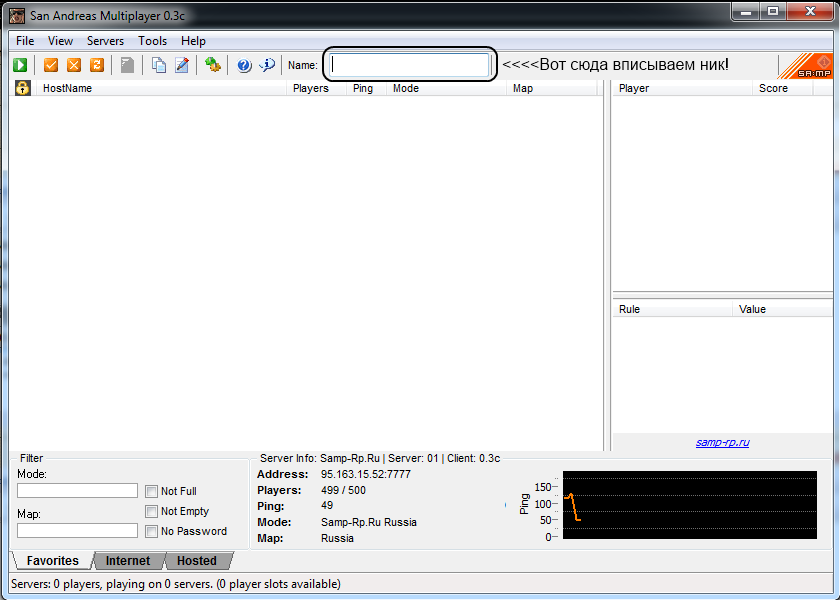Viewport: 840px width, 600px height.
Task: Sort servers by the Players column header
Action: coord(317,88)
